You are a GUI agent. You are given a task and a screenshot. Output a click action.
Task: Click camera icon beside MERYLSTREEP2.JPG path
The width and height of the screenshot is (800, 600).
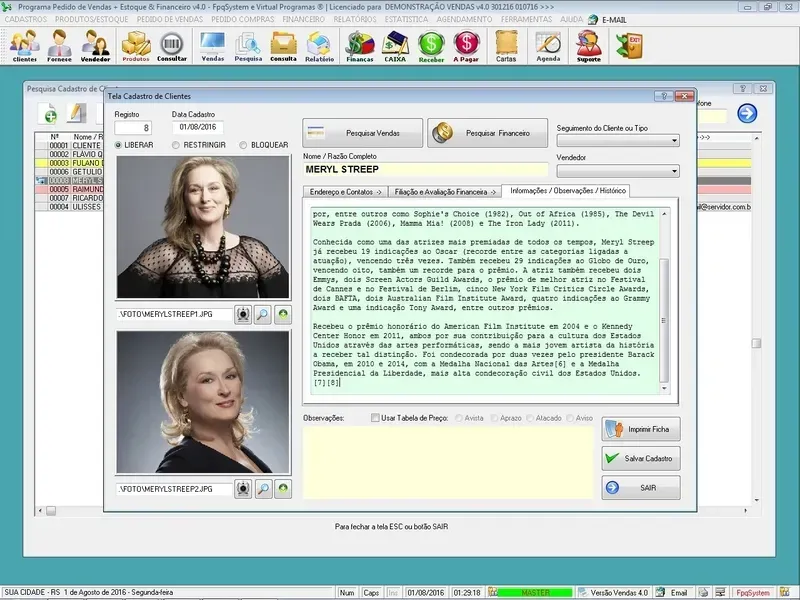[242, 489]
